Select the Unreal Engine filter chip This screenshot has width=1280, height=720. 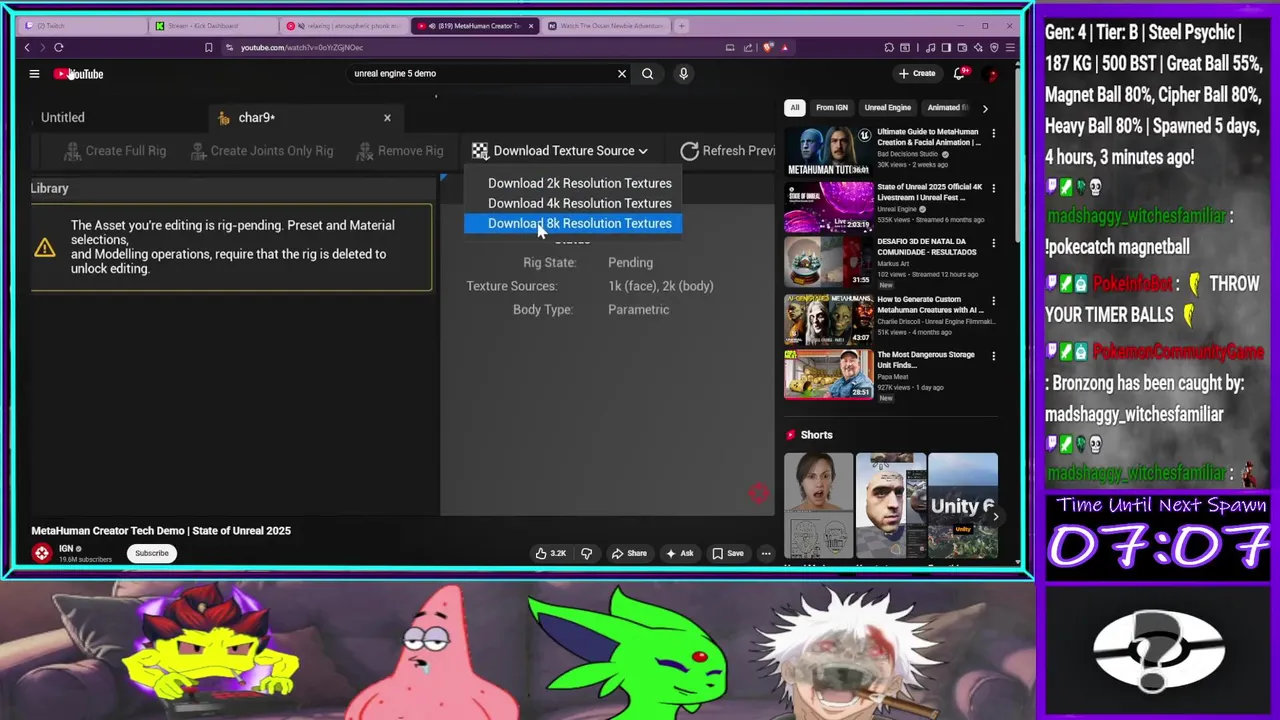tap(888, 108)
